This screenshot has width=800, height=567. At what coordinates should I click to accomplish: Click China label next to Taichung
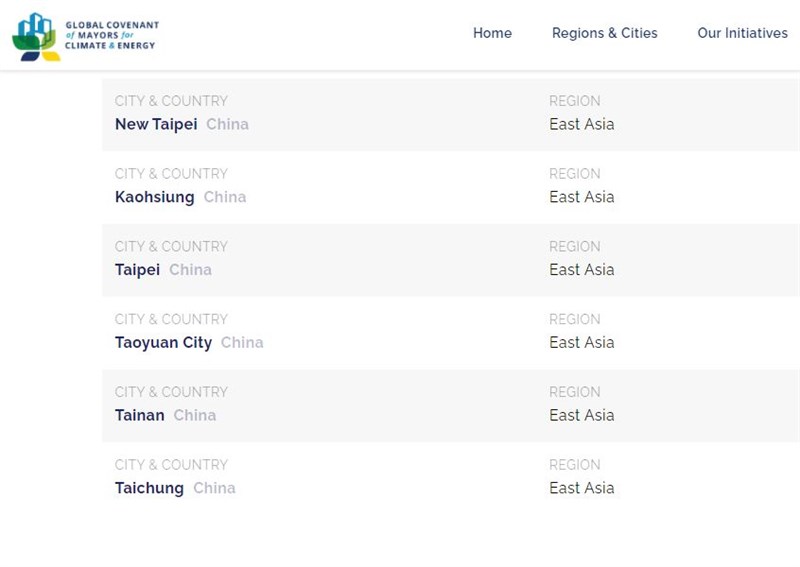pos(214,488)
